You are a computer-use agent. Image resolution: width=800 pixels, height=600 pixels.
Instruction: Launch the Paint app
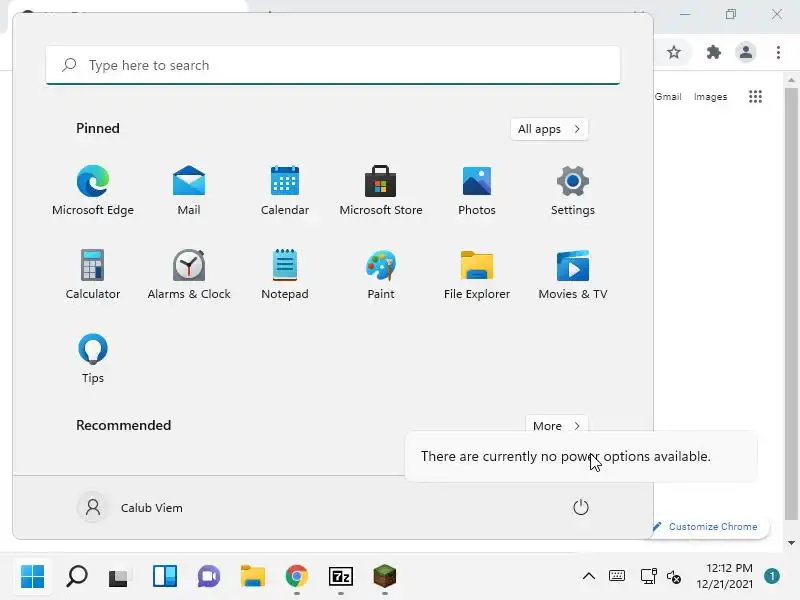click(381, 274)
